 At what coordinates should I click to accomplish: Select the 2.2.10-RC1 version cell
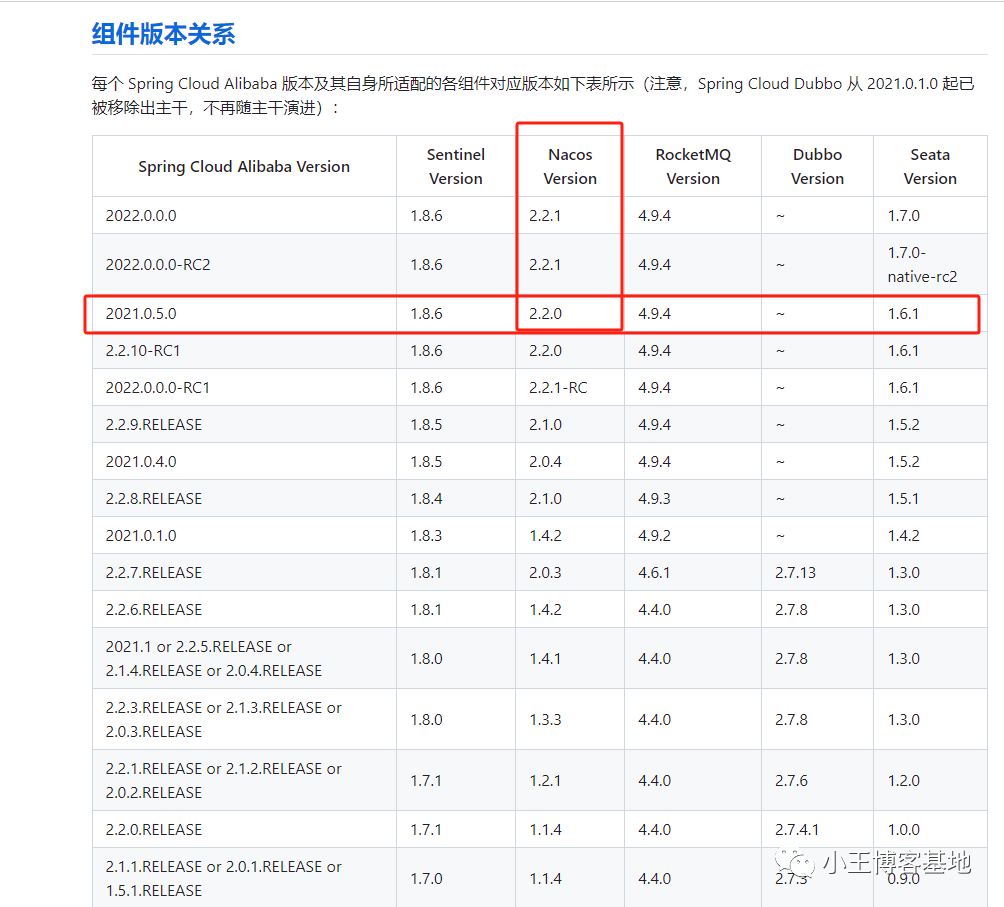pyautogui.click(x=143, y=351)
